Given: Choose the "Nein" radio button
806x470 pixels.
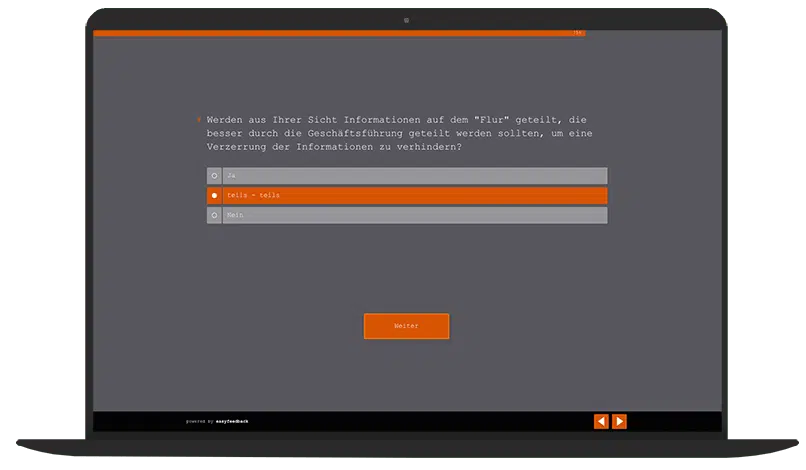Looking at the screenshot, I should click(214, 215).
